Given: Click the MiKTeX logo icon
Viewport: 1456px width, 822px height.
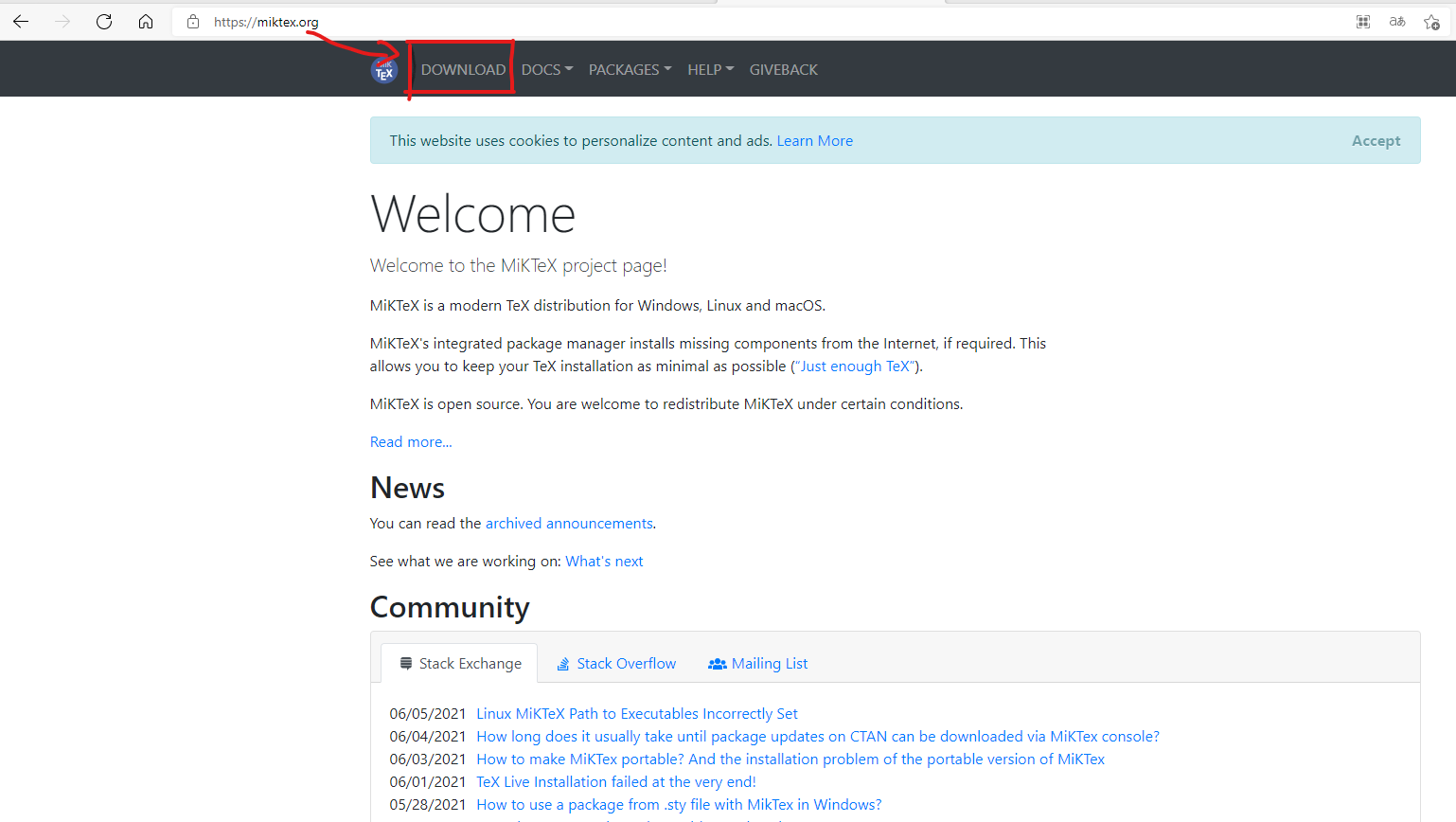Looking at the screenshot, I should point(384,70).
